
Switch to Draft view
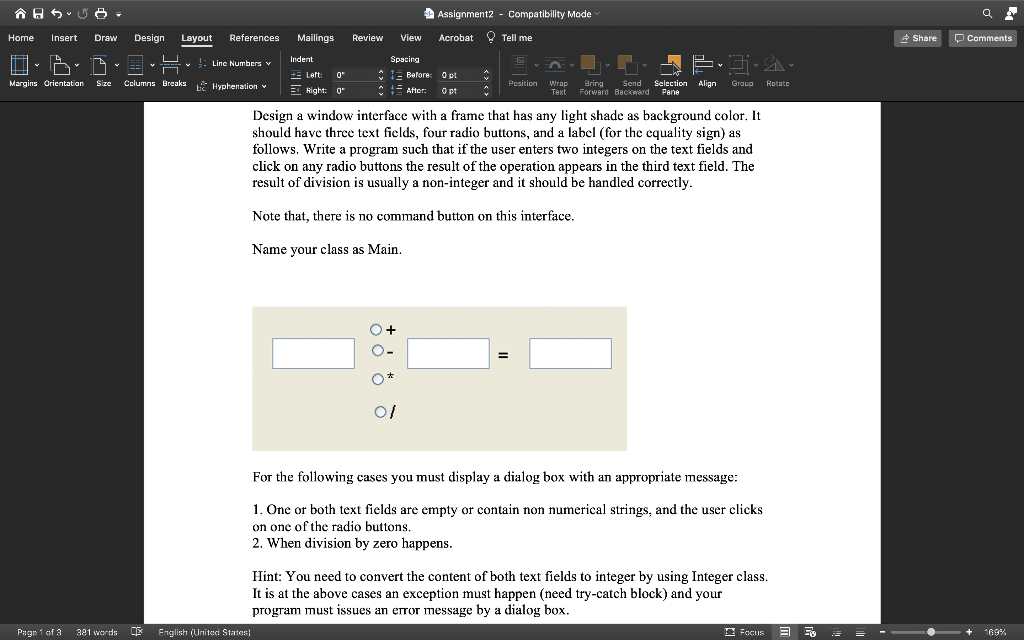(x=860, y=632)
